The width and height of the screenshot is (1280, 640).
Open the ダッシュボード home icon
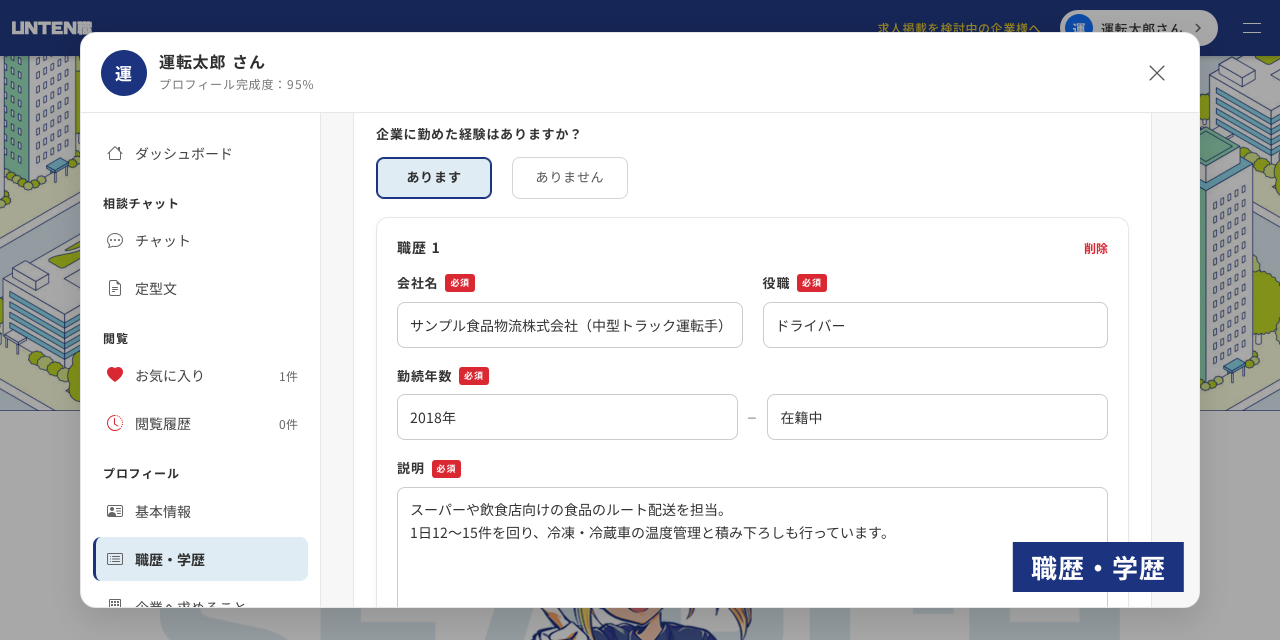[x=115, y=153]
